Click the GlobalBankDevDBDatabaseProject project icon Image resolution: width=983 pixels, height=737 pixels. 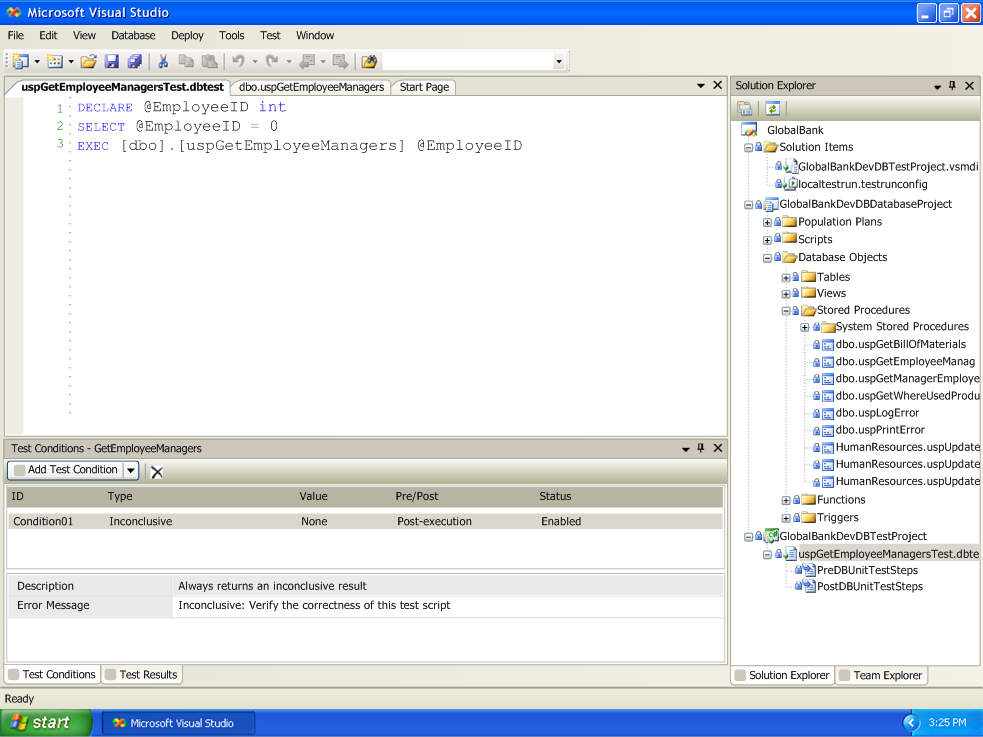pos(771,204)
